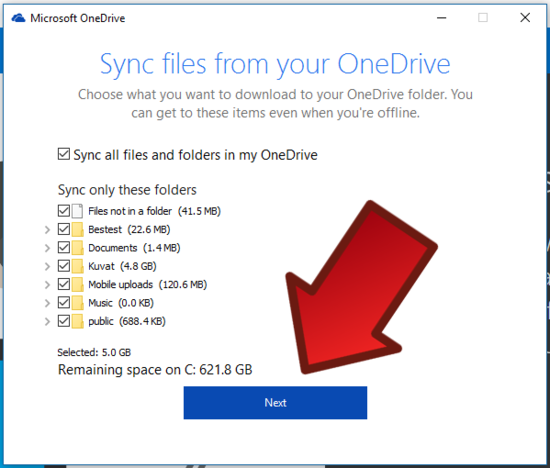Click the Documents folder icon

pos(78,248)
